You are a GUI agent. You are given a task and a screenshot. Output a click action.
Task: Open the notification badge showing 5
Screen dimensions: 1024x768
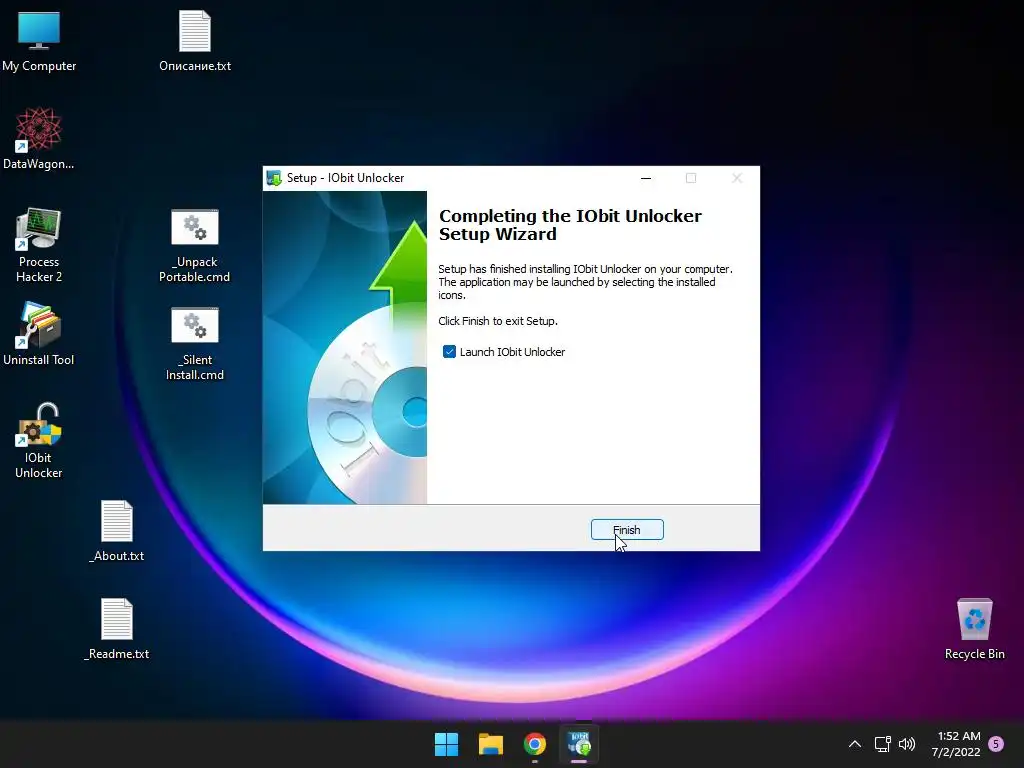coord(996,744)
